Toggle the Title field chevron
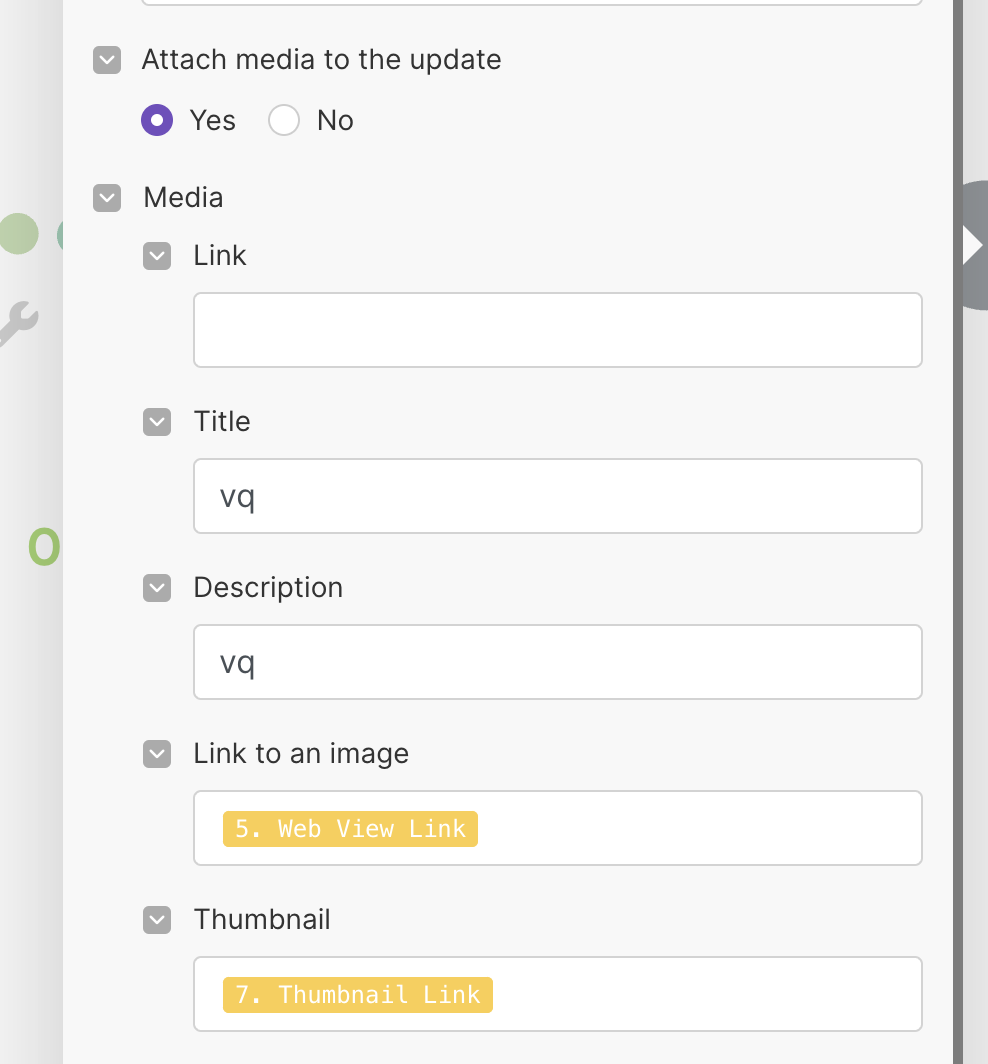Screen dimensions: 988x1064 pyautogui.click(x=157, y=422)
